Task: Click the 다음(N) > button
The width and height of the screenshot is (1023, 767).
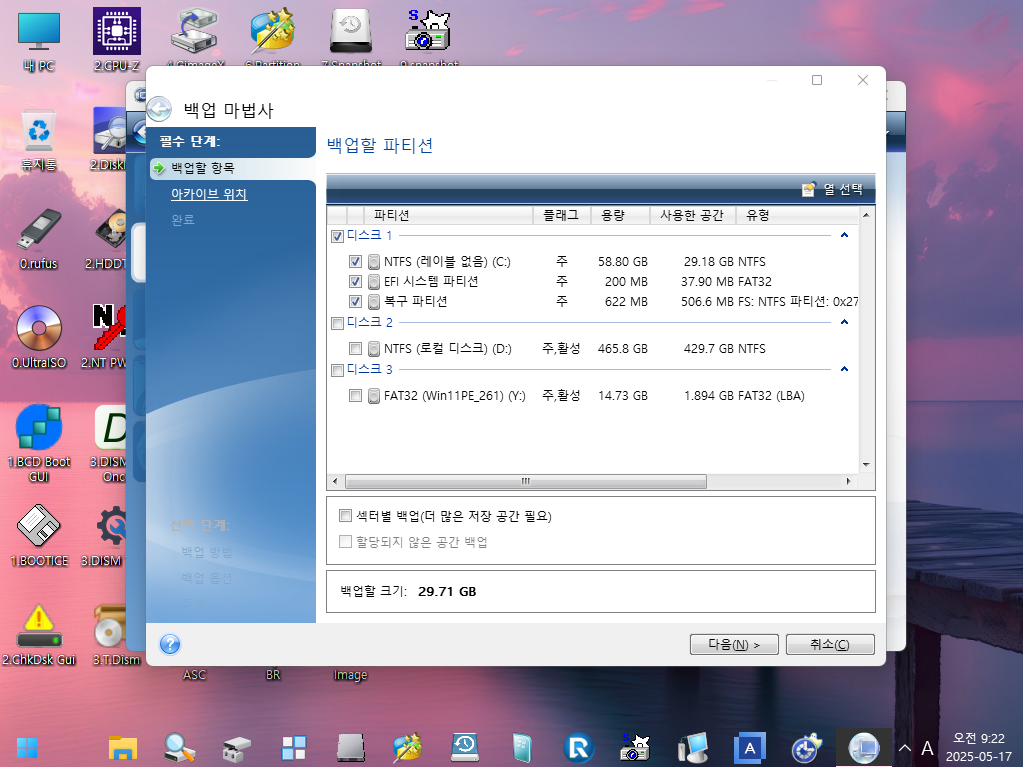Action: tap(734, 644)
